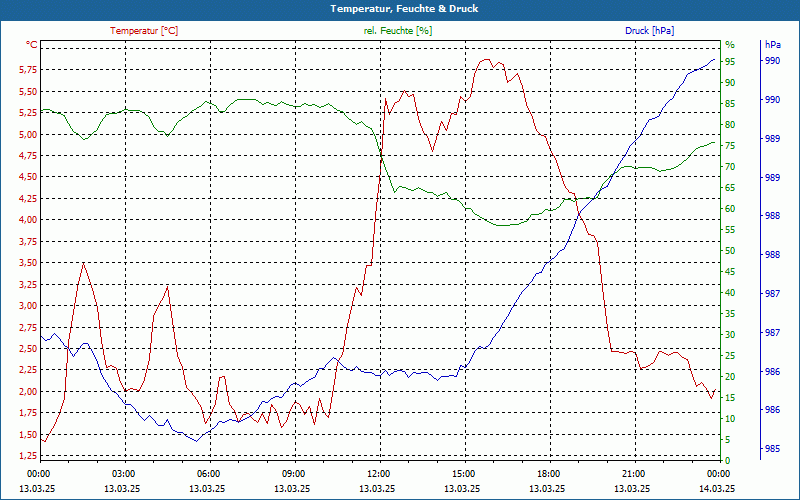Screen dimensions: 800x500
Task: Click temperature axis value '3,50'
Action: pos(28,263)
